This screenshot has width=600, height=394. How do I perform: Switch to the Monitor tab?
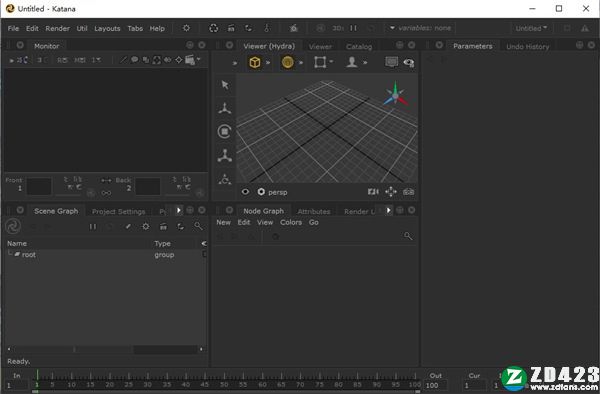coord(46,46)
